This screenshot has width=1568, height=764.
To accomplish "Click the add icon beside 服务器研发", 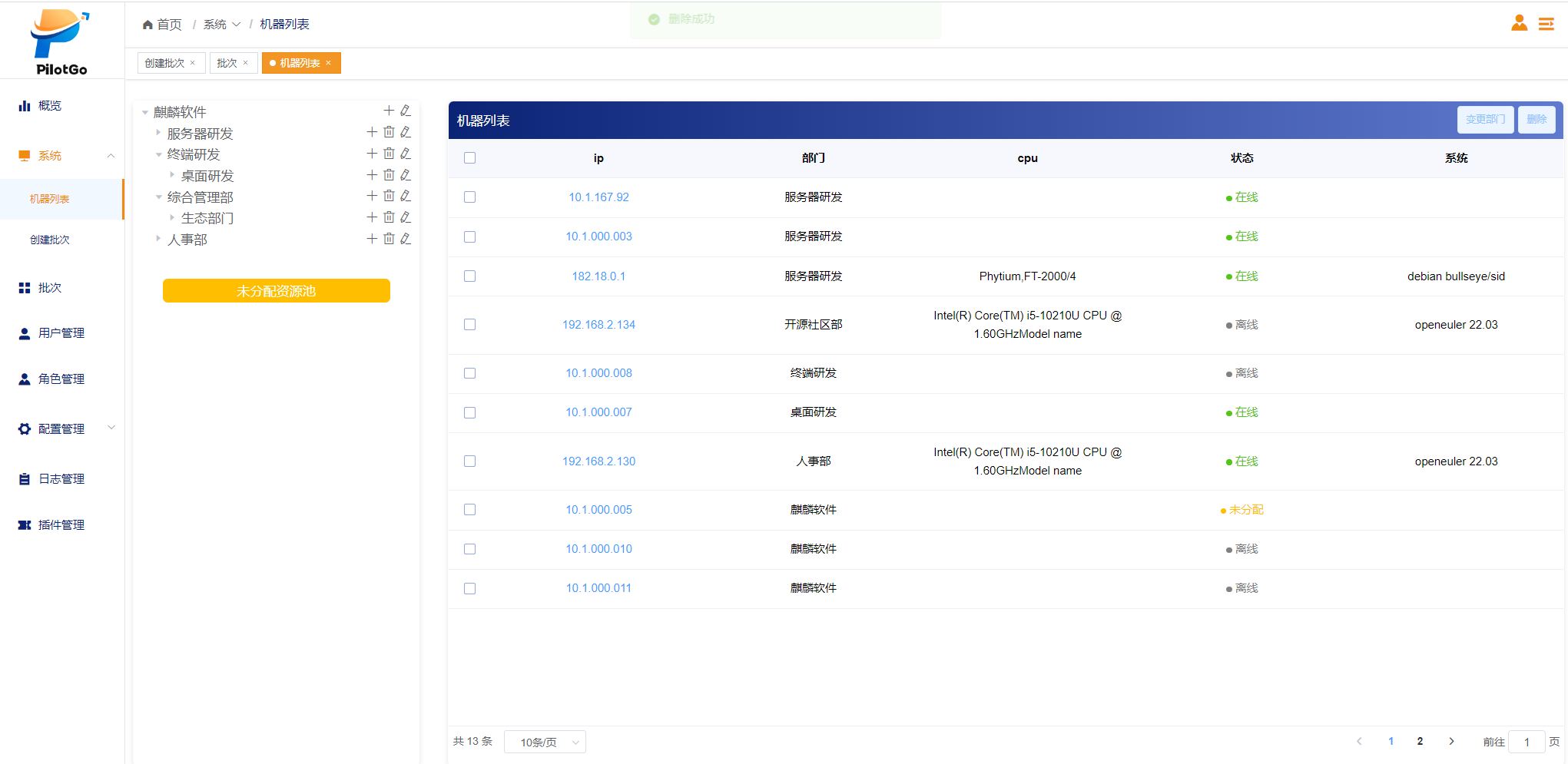I will tap(372, 132).
